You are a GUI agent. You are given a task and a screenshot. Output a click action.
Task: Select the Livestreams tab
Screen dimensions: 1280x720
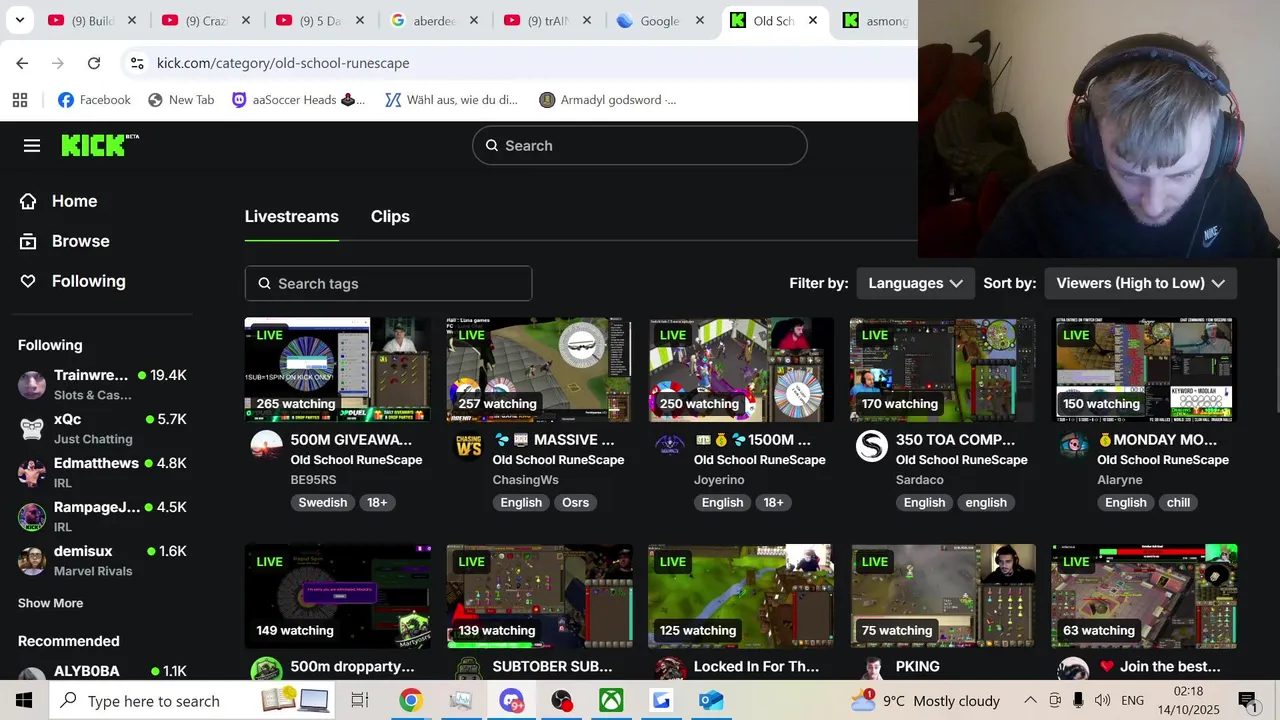click(292, 217)
